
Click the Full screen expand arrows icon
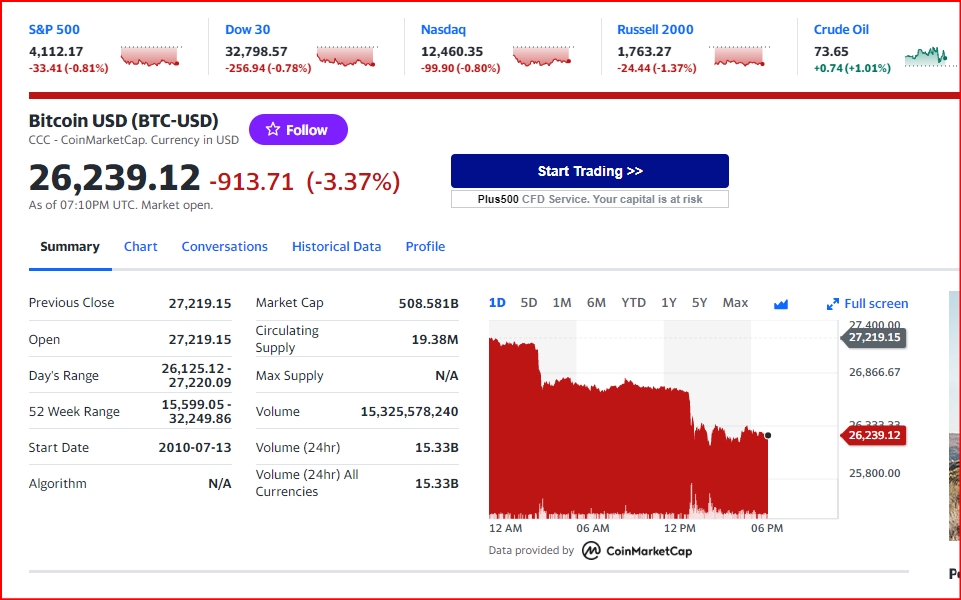(x=832, y=304)
